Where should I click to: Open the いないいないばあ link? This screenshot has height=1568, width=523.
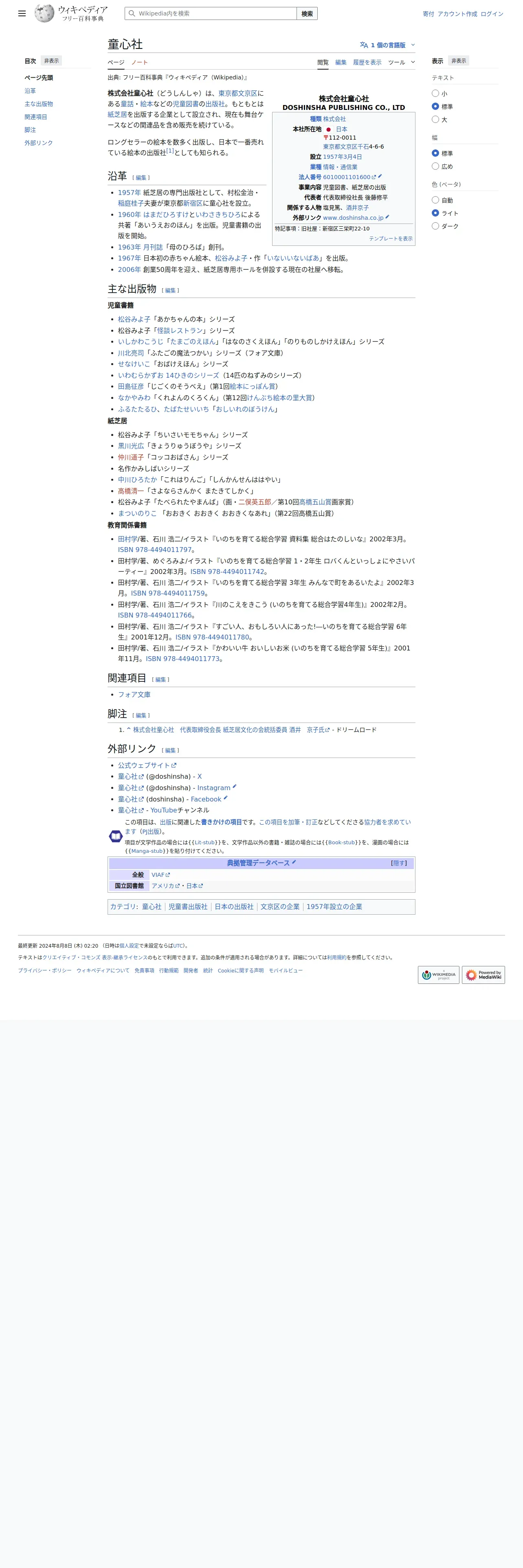tap(293, 258)
